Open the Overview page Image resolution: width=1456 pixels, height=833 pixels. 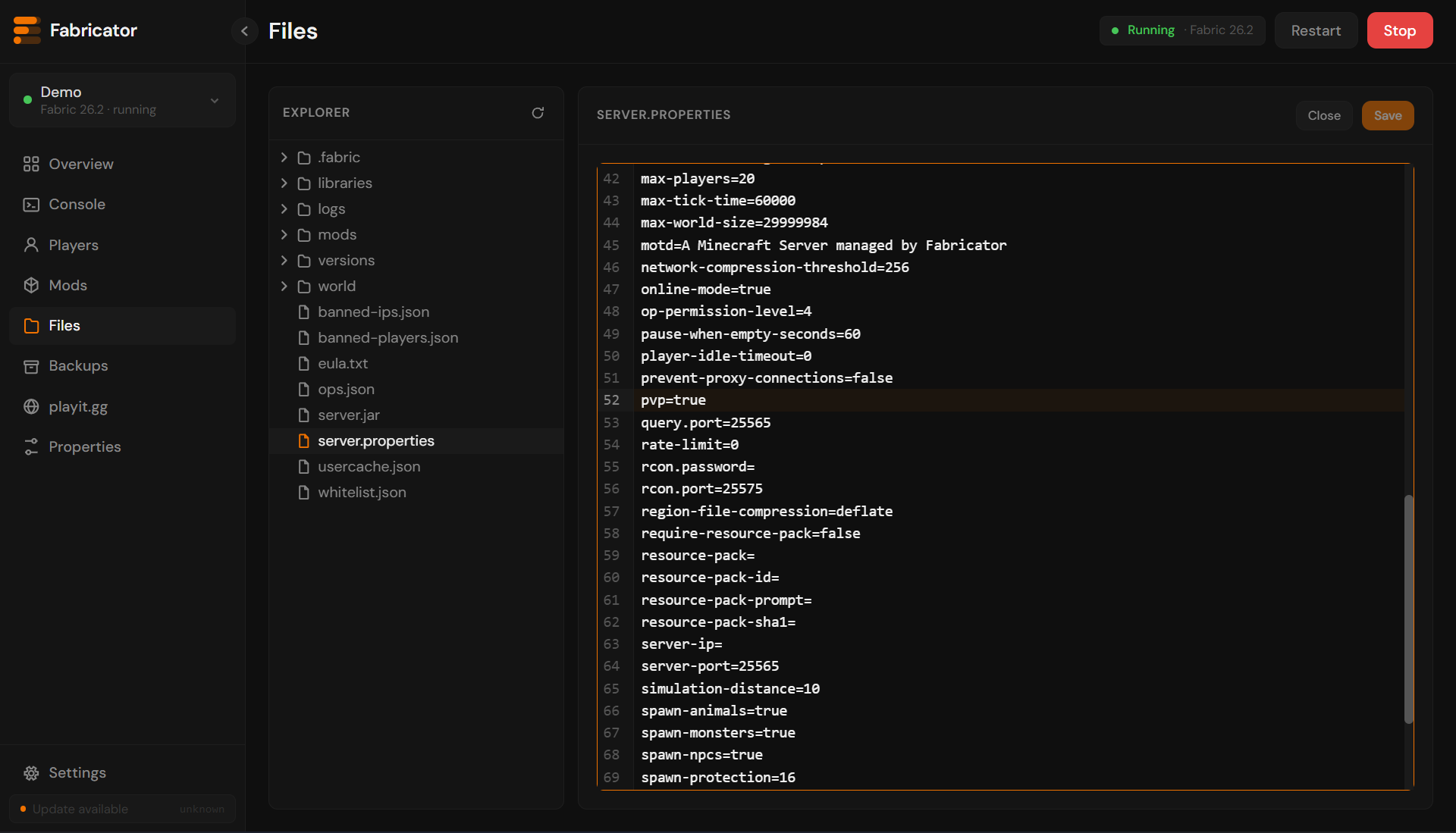tap(122, 164)
